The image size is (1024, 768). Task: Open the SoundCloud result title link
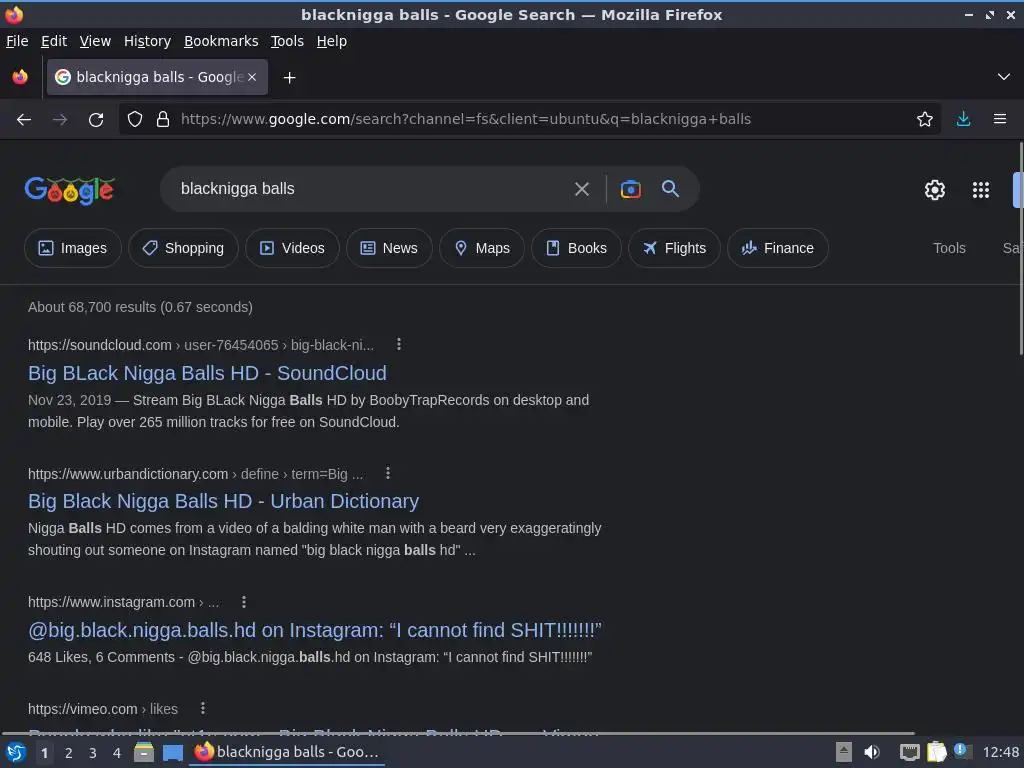click(207, 373)
